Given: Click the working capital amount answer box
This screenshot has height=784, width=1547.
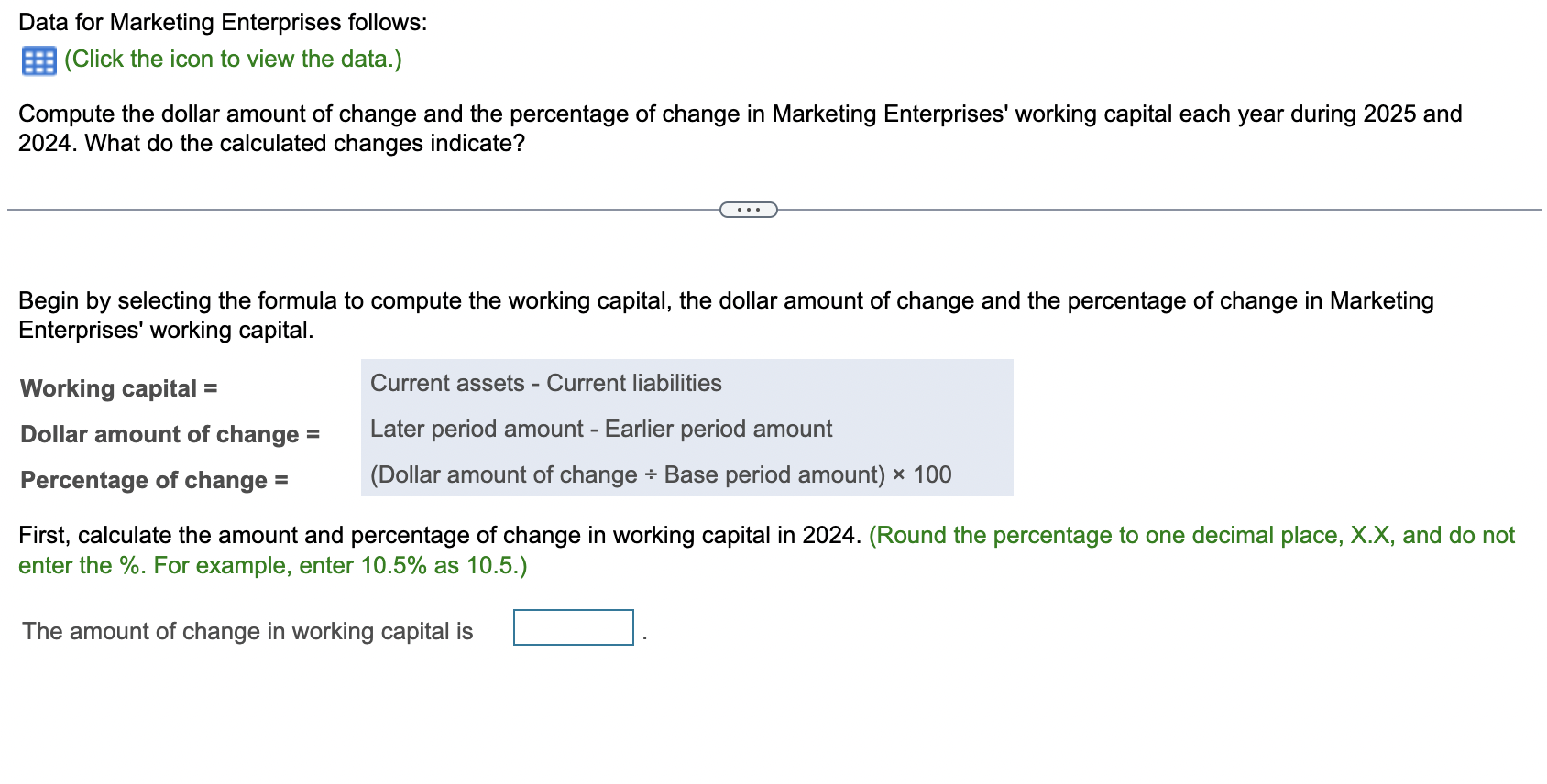Looking at the screenshot, I should [x=573, y=627].
